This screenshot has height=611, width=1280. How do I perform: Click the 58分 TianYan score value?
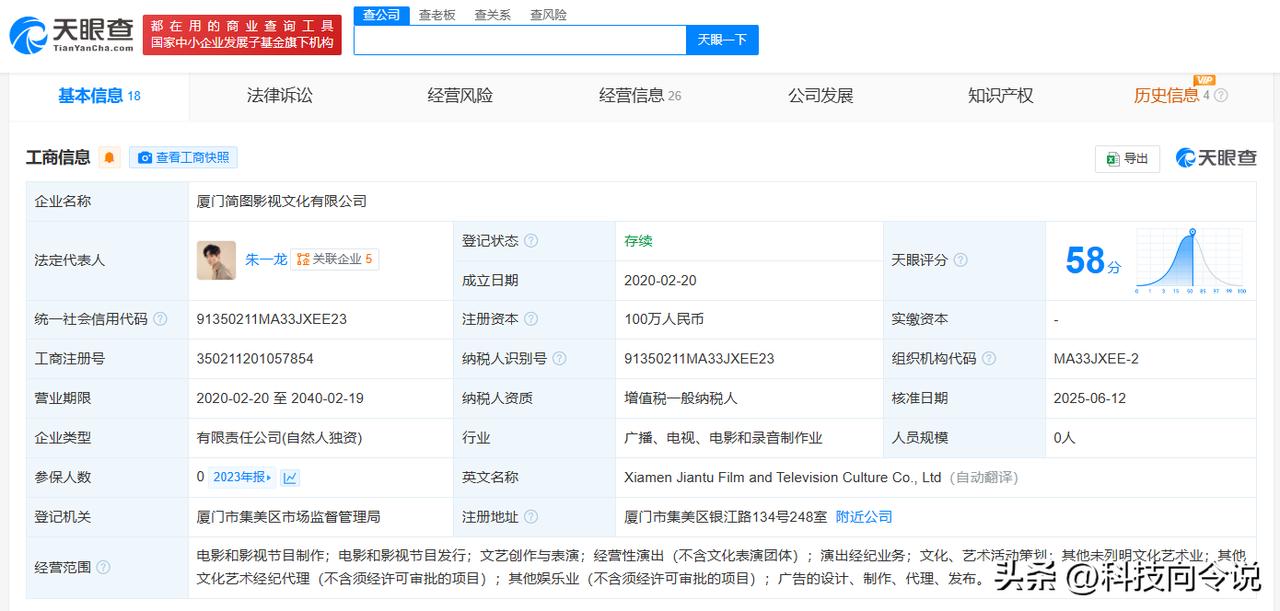[x=1093, y=261]
